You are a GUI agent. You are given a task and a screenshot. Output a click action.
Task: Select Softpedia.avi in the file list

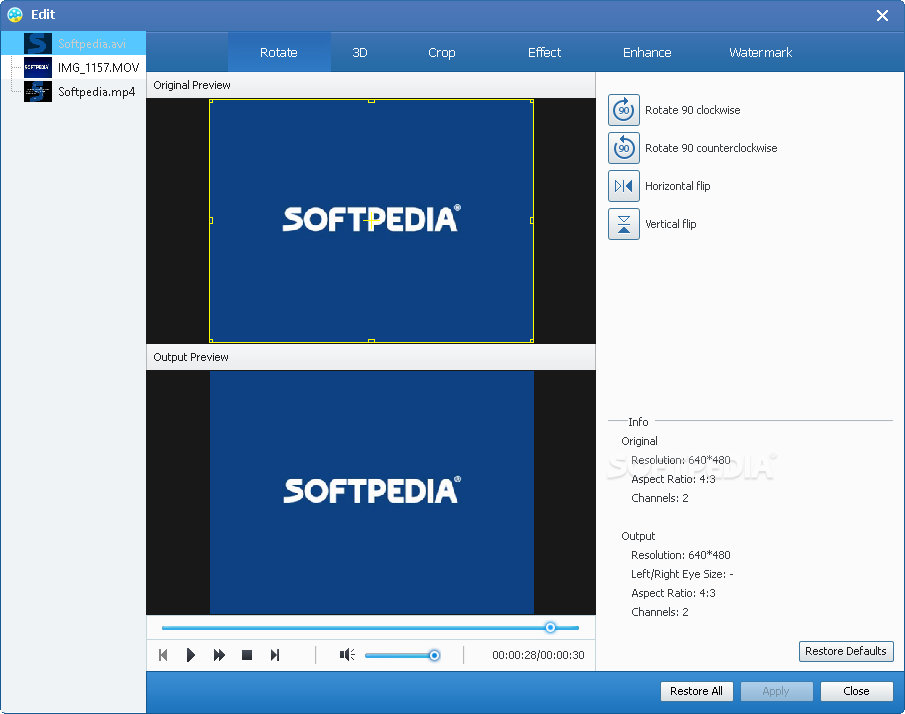click(73, 43)
